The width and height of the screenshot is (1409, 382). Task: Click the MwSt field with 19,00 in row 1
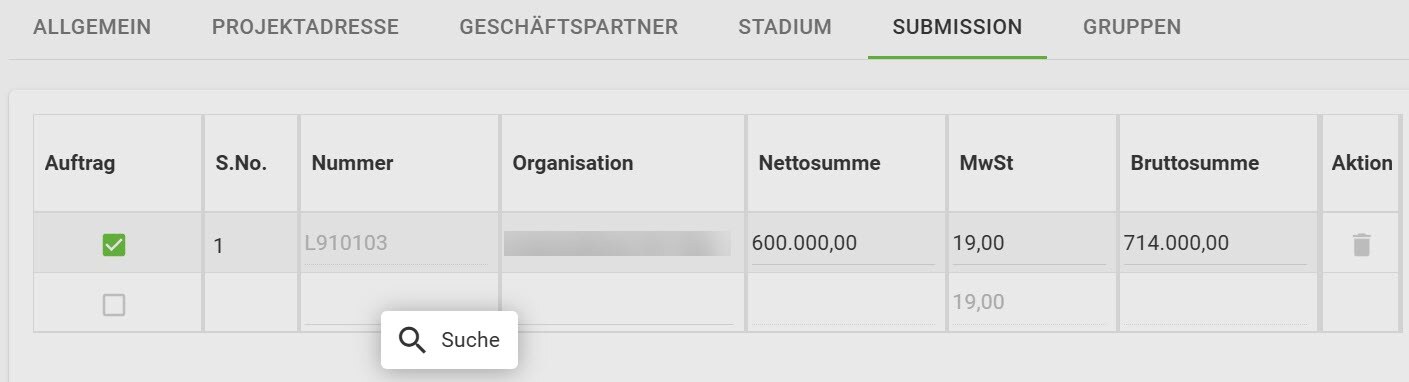pos(1029,243)
